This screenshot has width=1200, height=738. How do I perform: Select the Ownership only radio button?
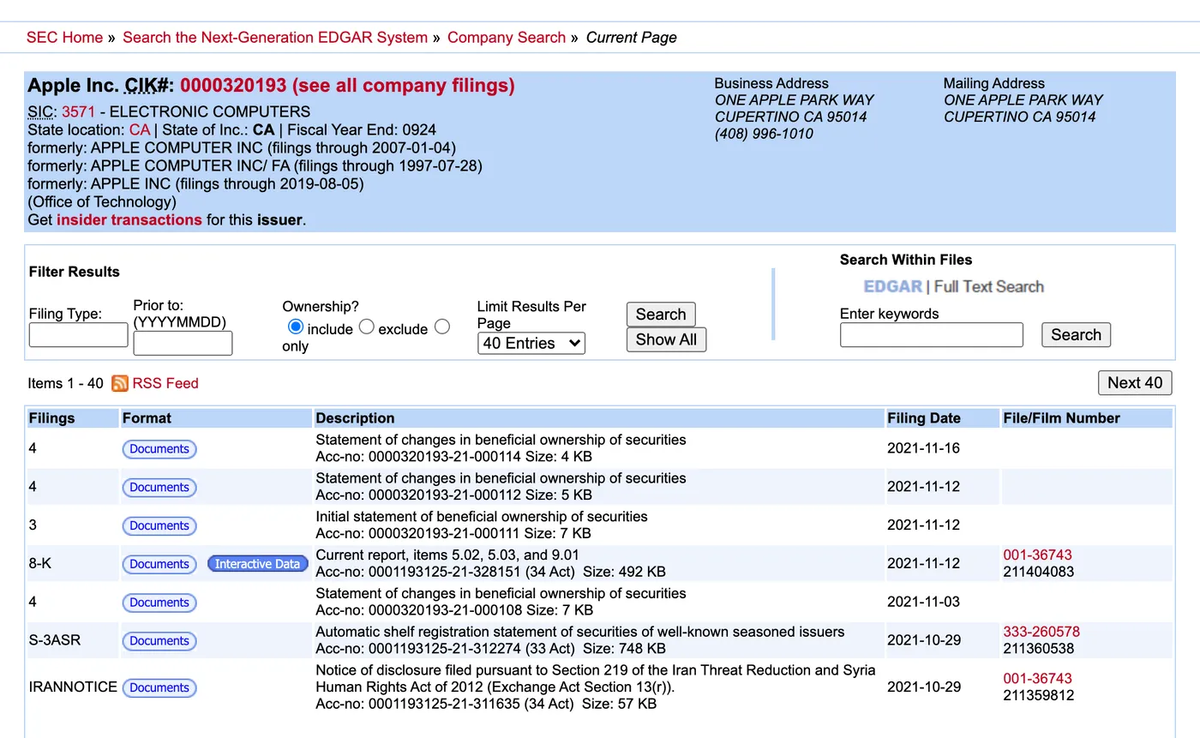(x=441, y=328)
